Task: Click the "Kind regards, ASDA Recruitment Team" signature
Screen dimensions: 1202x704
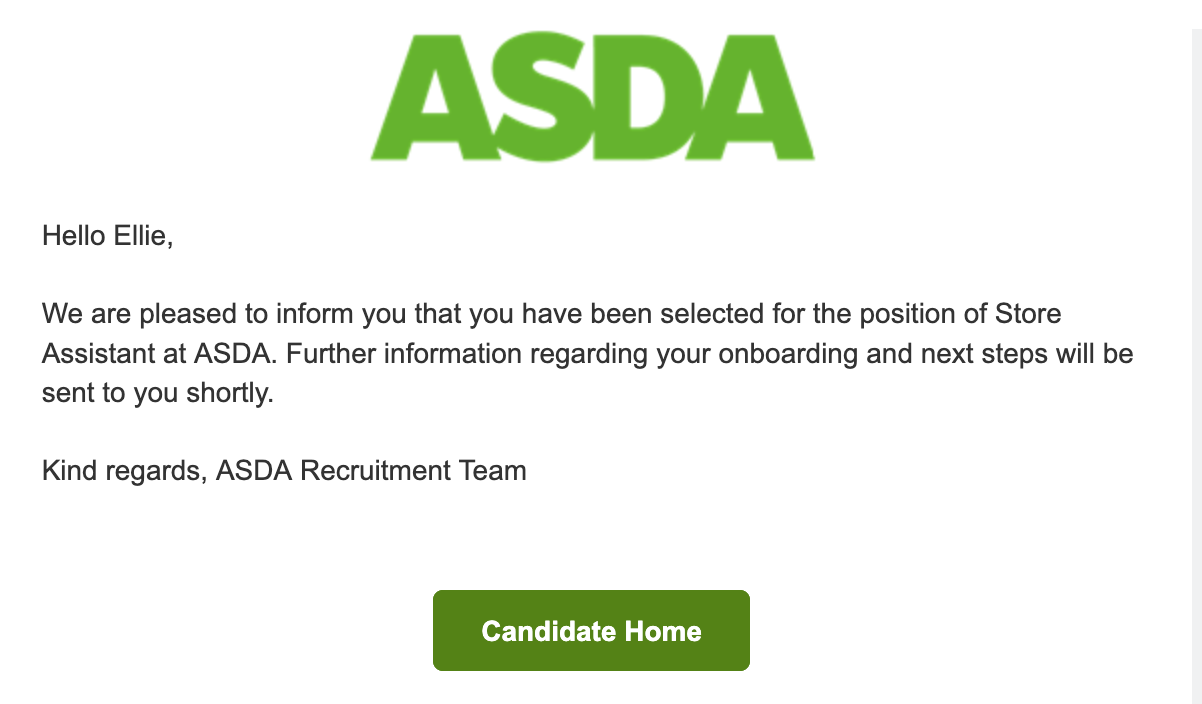Action: (x=284, y=470)
